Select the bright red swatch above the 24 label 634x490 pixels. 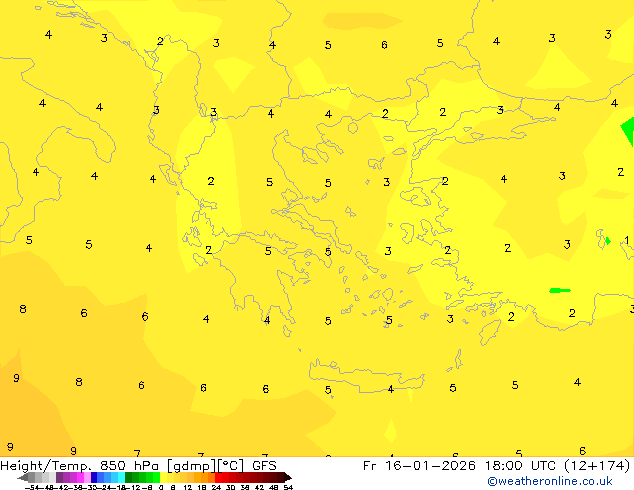218,477
